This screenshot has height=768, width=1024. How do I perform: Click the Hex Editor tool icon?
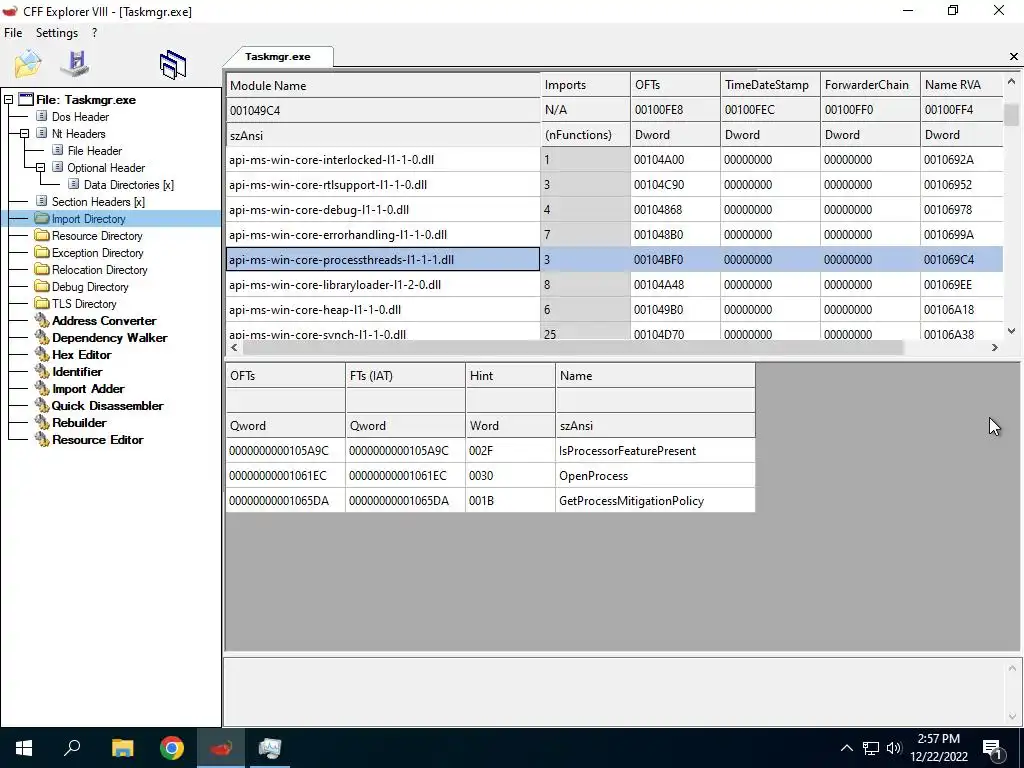click(x=42, y=354)
